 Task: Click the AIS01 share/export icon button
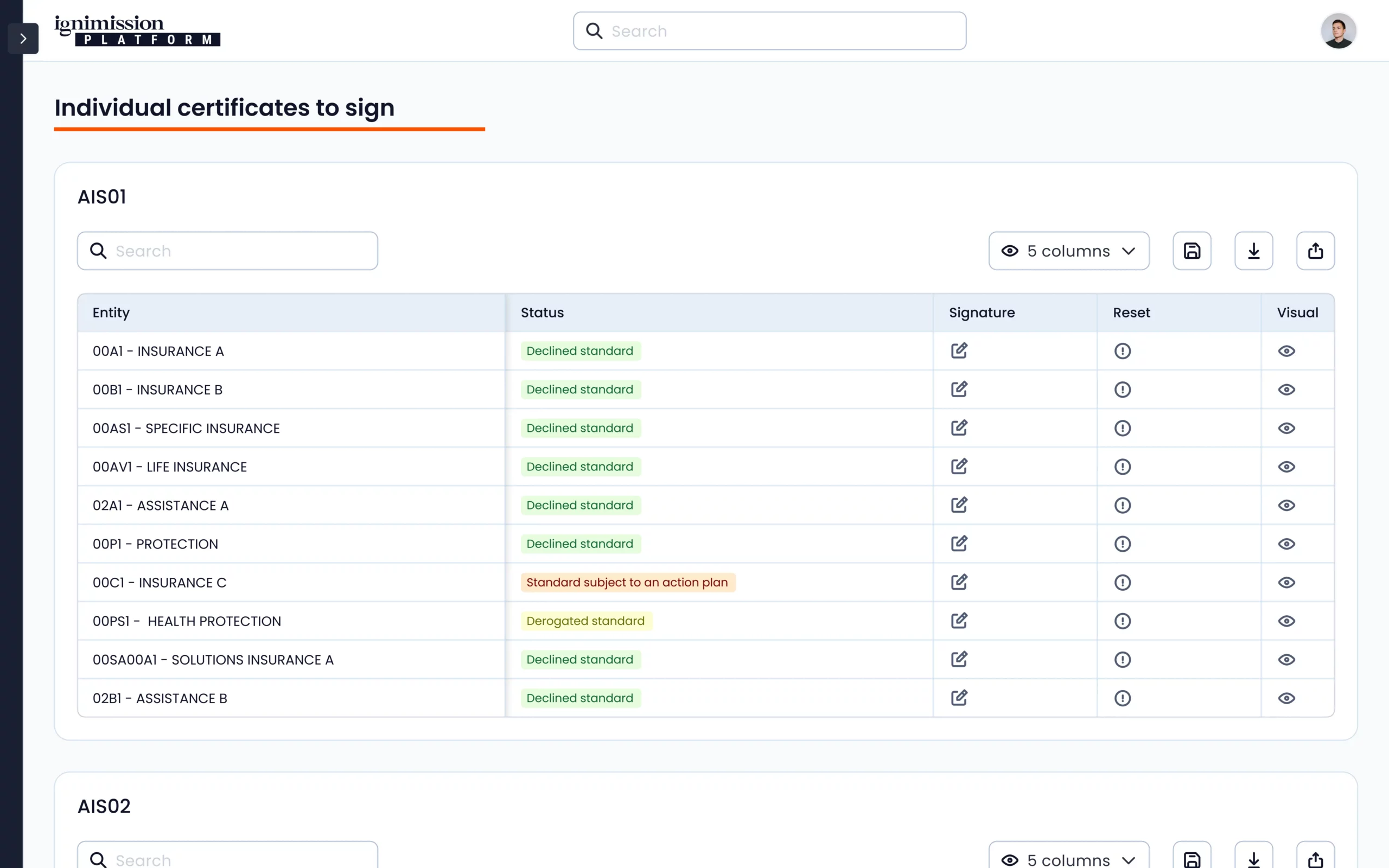[1315, 251]
